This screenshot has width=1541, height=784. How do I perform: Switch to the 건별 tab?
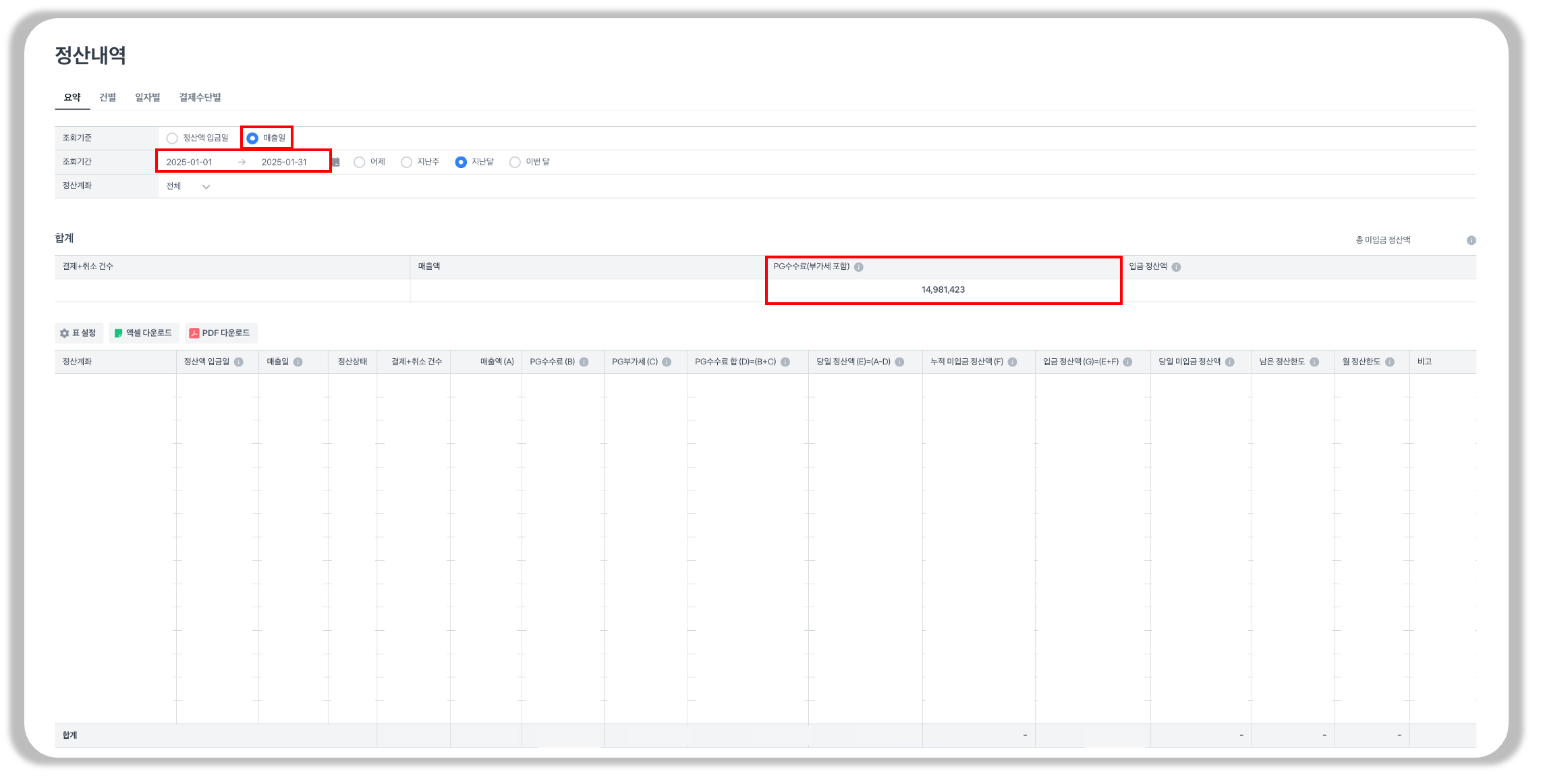[x=108, y=98]
